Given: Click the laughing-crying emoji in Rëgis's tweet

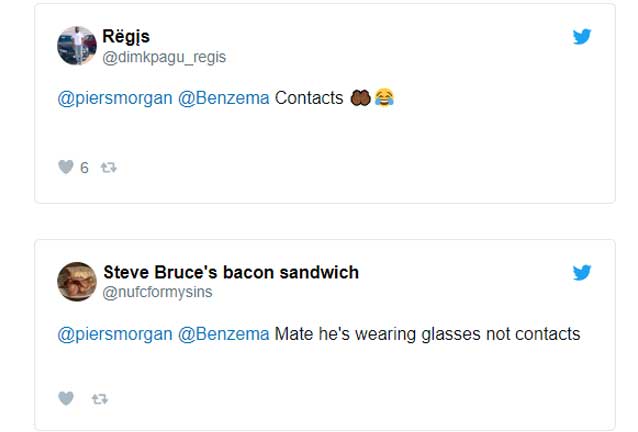Looking at the screenshot, I should point(384,99).
